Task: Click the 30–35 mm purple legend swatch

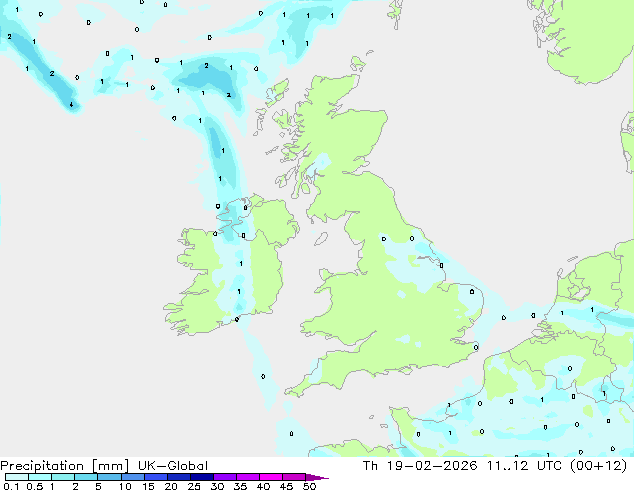Action: (225, 477)
